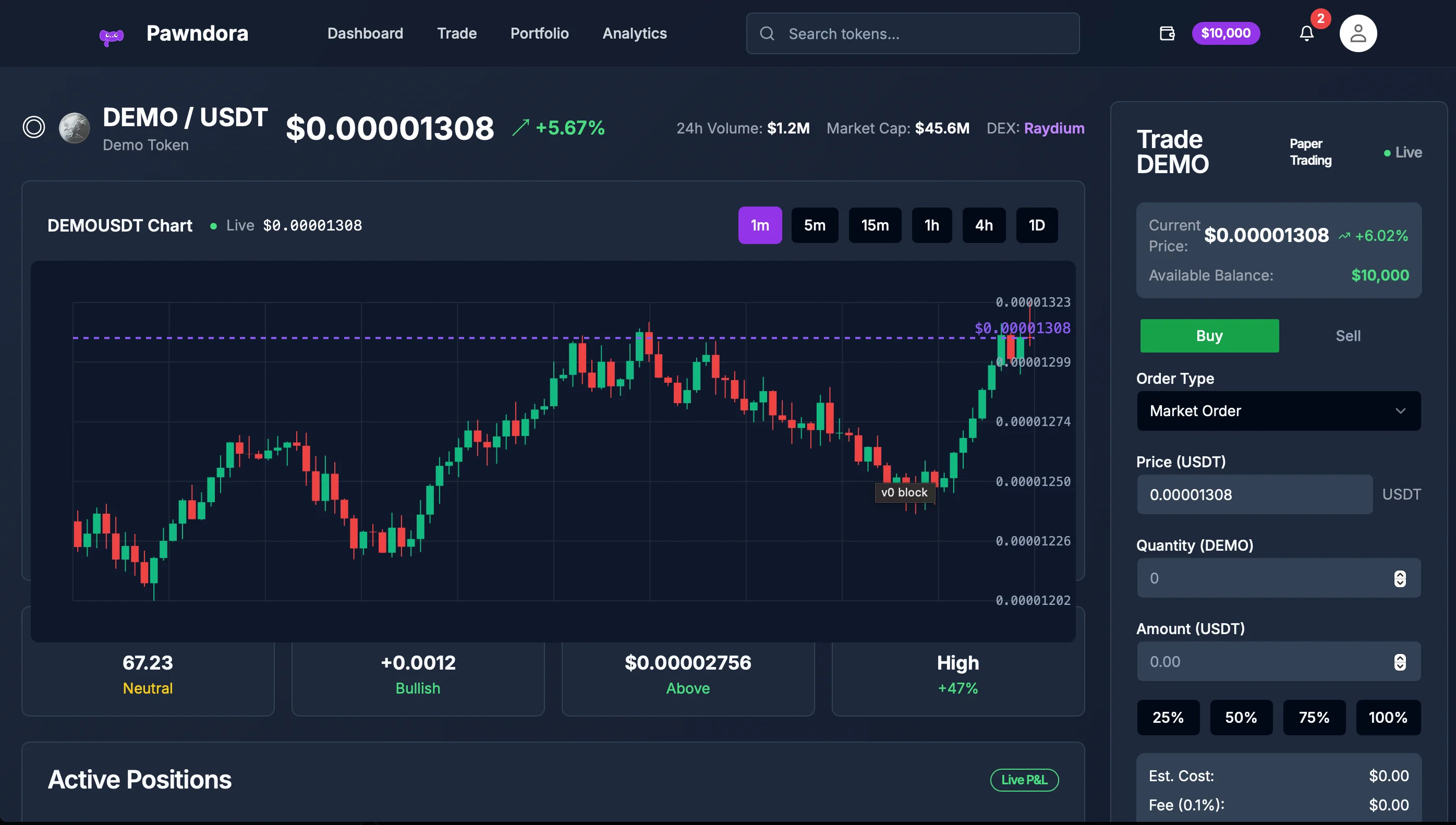The width and height of the screenshot is (1456, 825).
Task: Select the radio circle beside DEMO/USDT
Action: 33,127
